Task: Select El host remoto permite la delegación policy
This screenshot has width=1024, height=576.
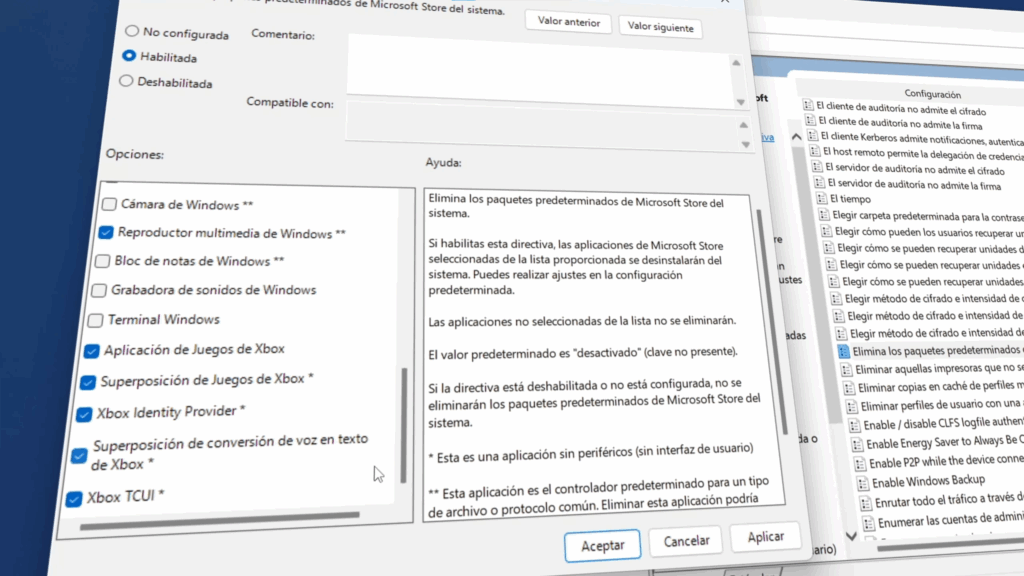Action: click(x=923, y=154)
